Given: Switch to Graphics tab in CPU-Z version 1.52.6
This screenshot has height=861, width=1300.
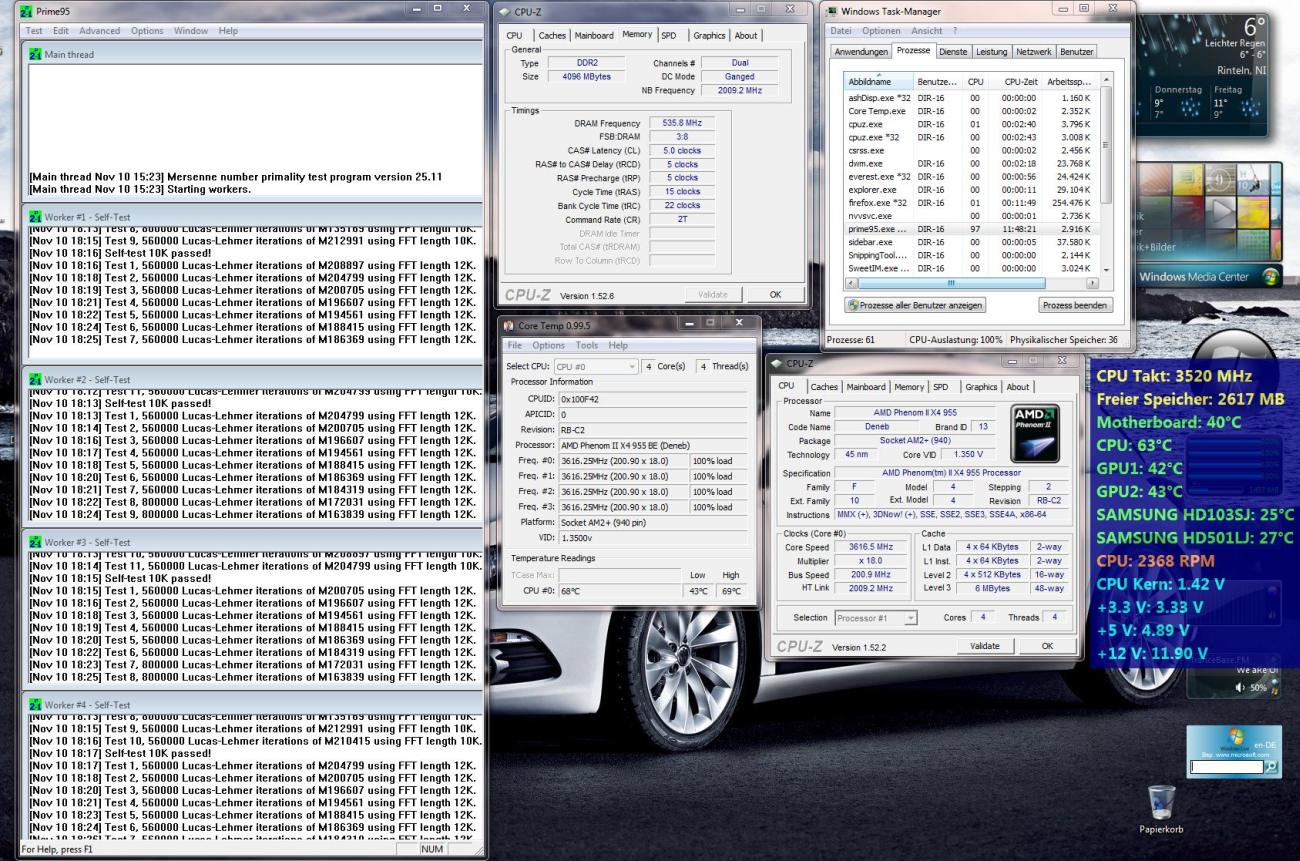Looking at the screenshot, I should point(709,35).
